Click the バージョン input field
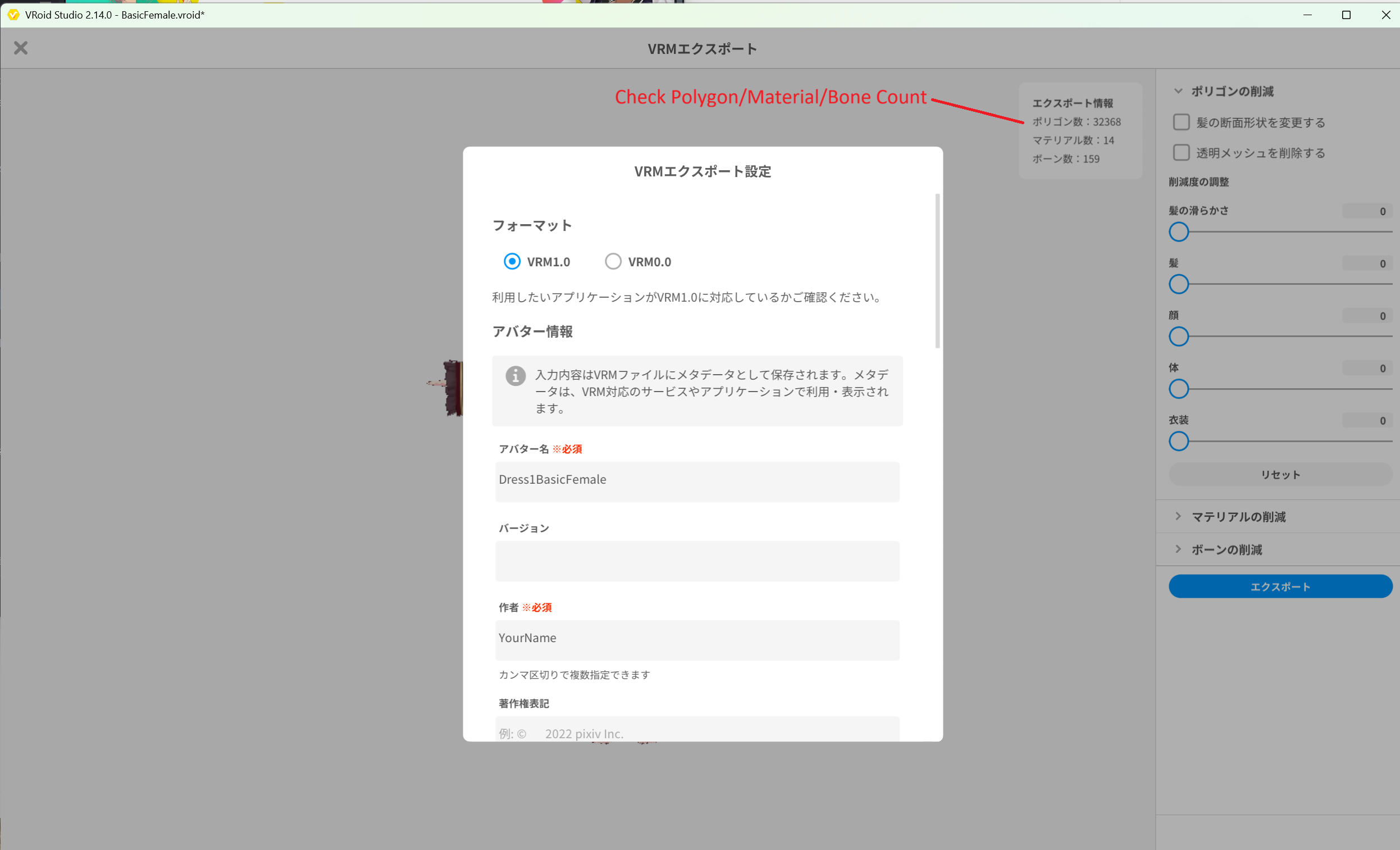Screen dimensions: 1400x850 pos(697,561)
